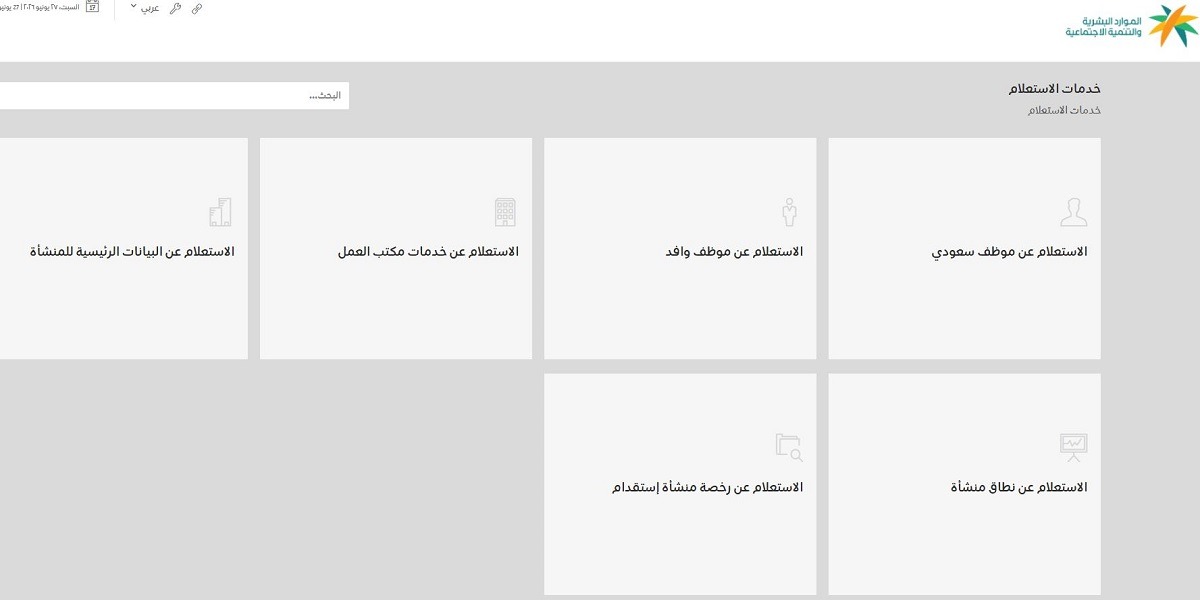Open الاستعلام عن موظف سعودي card

point(965,248)
